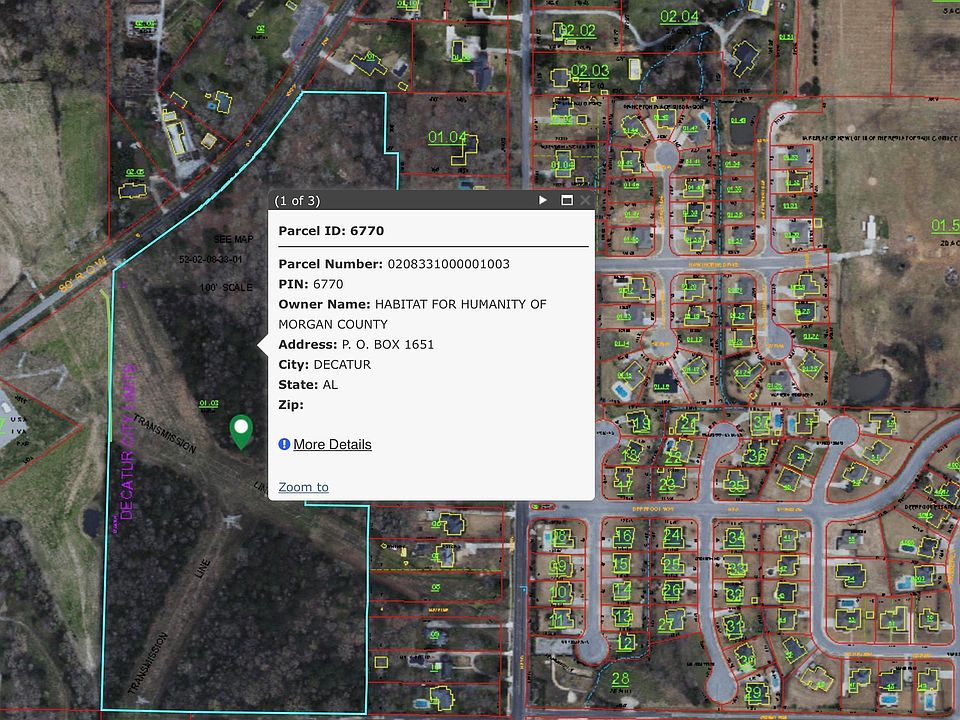
Task: Select lot 27 on the map
Action: 667,624
